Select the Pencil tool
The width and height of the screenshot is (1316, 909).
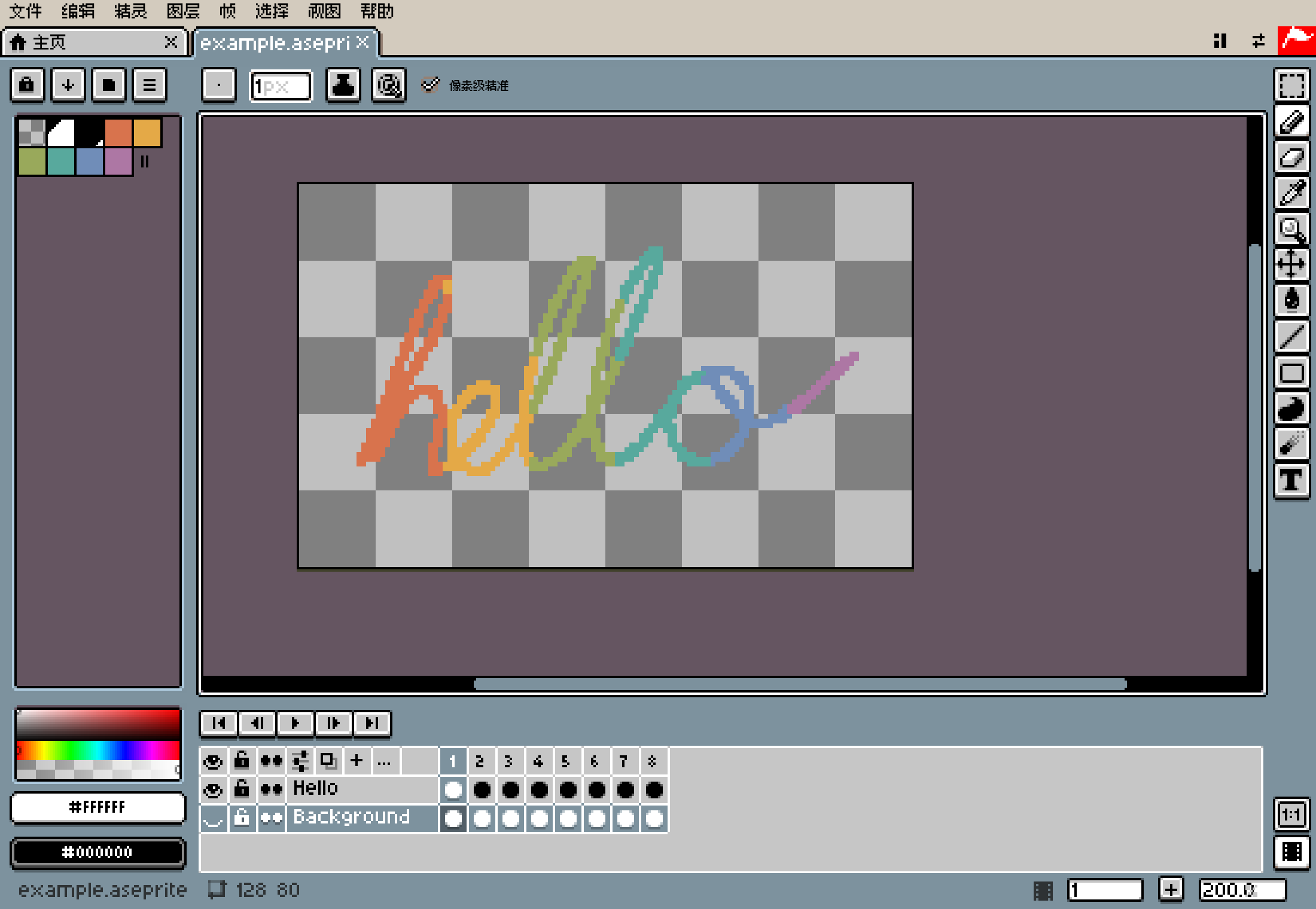1292,122
